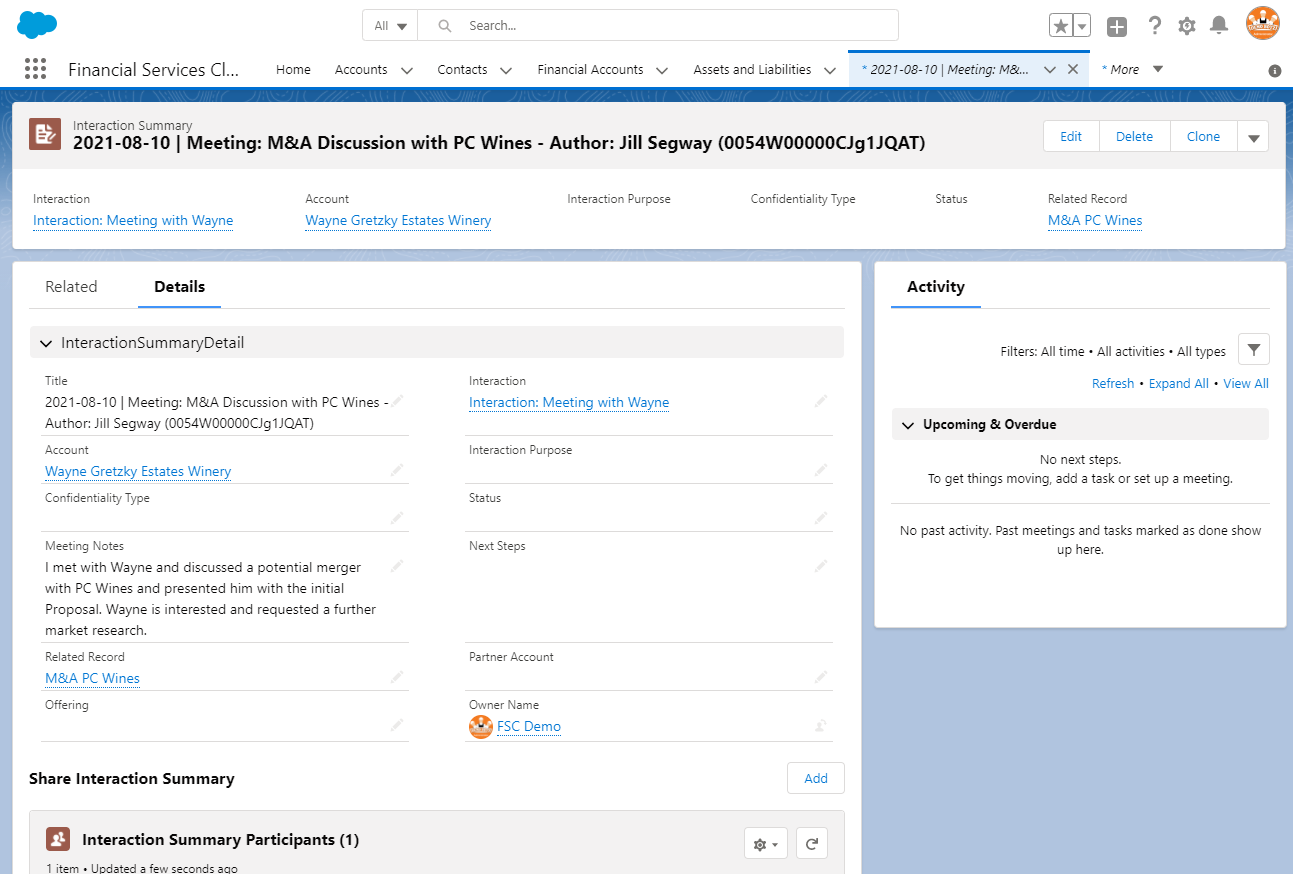The width and height of the screenshot is (1293, 874).
Task: Click the View All link
Action: (x=1246, y=383)
